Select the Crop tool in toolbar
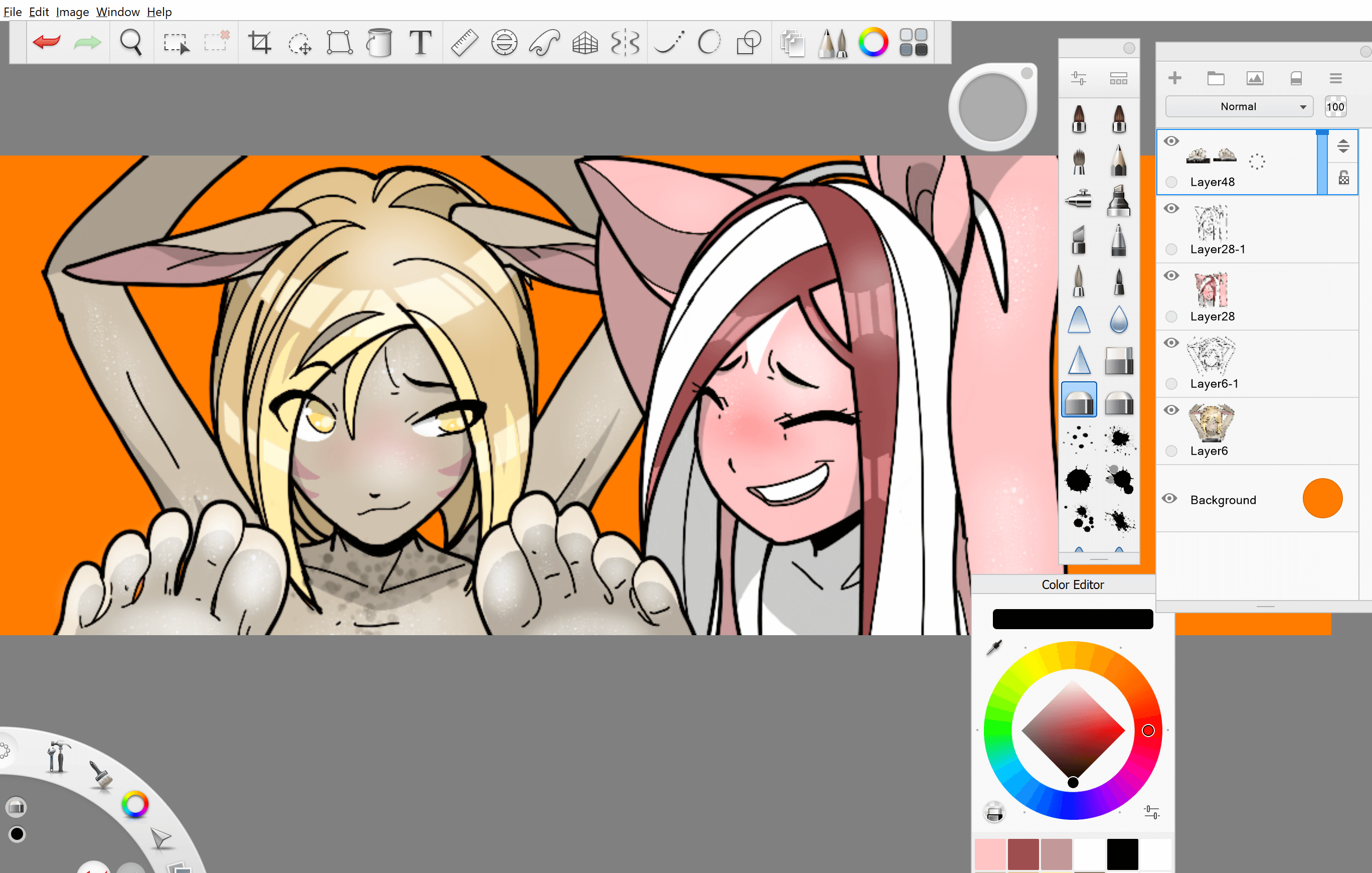Screen dimensions: 1372x873 tap(260, 43)
